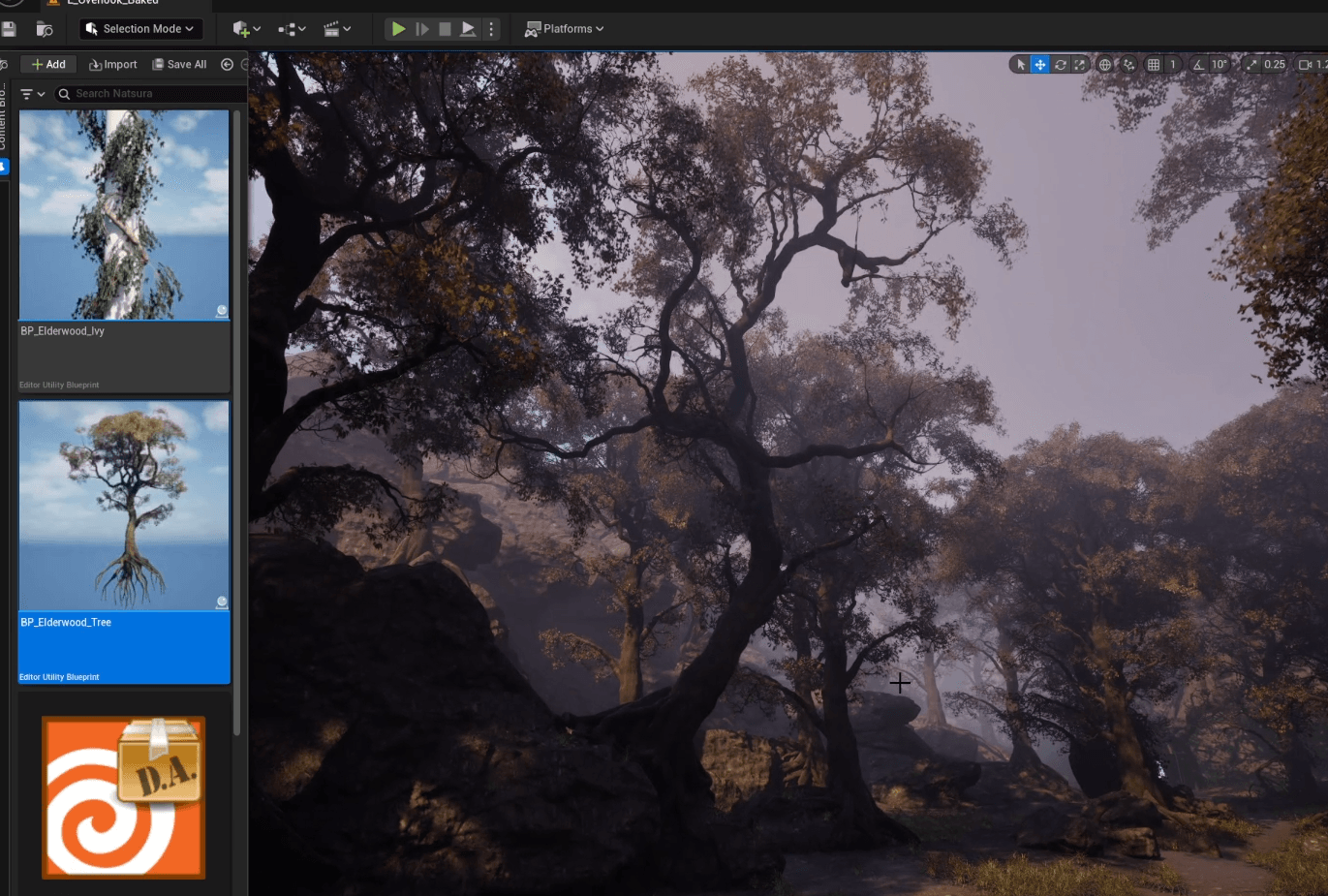The width and height of the screenshot is (1328, 896).
Task: Choose the select objects cursor tool
Action: (x=1020, y=65)
